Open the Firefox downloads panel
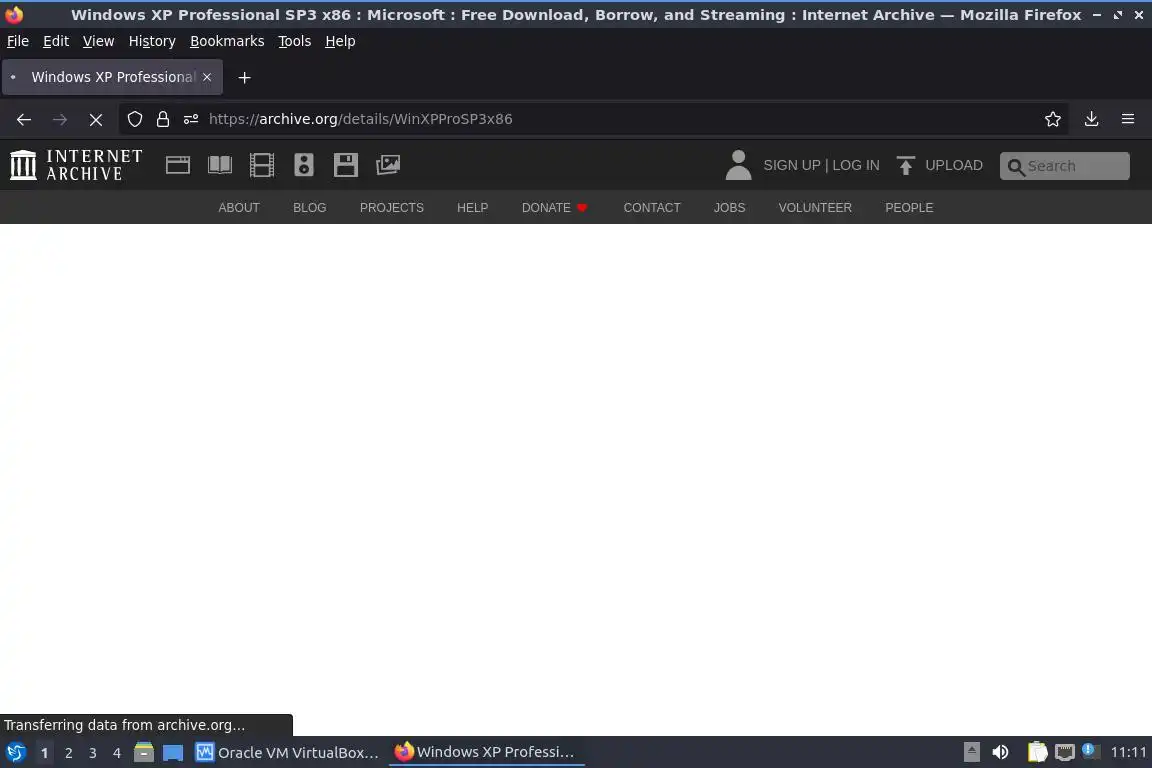Viewport: 1152px width, 768px height. point(1092,119)
